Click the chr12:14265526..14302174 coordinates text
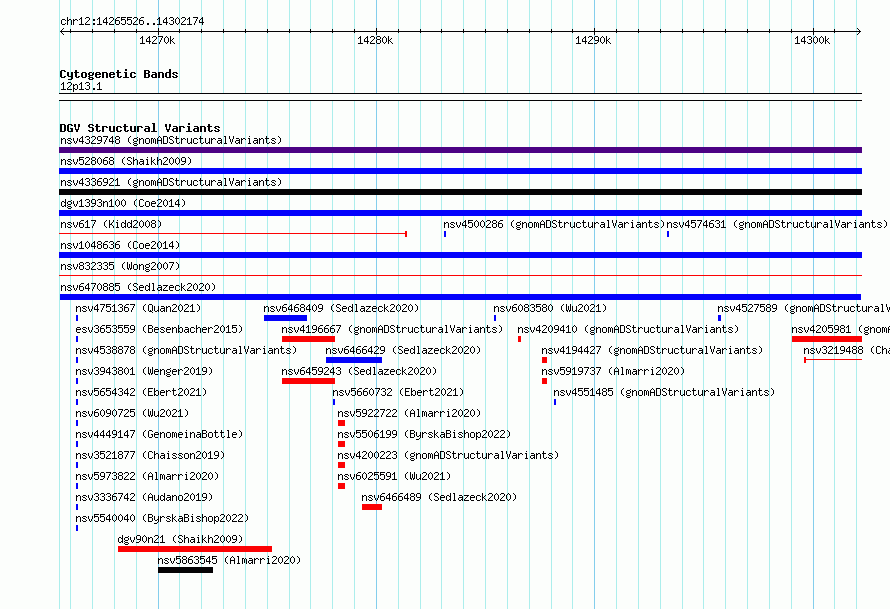890x609 pixels. pos(132,21)
